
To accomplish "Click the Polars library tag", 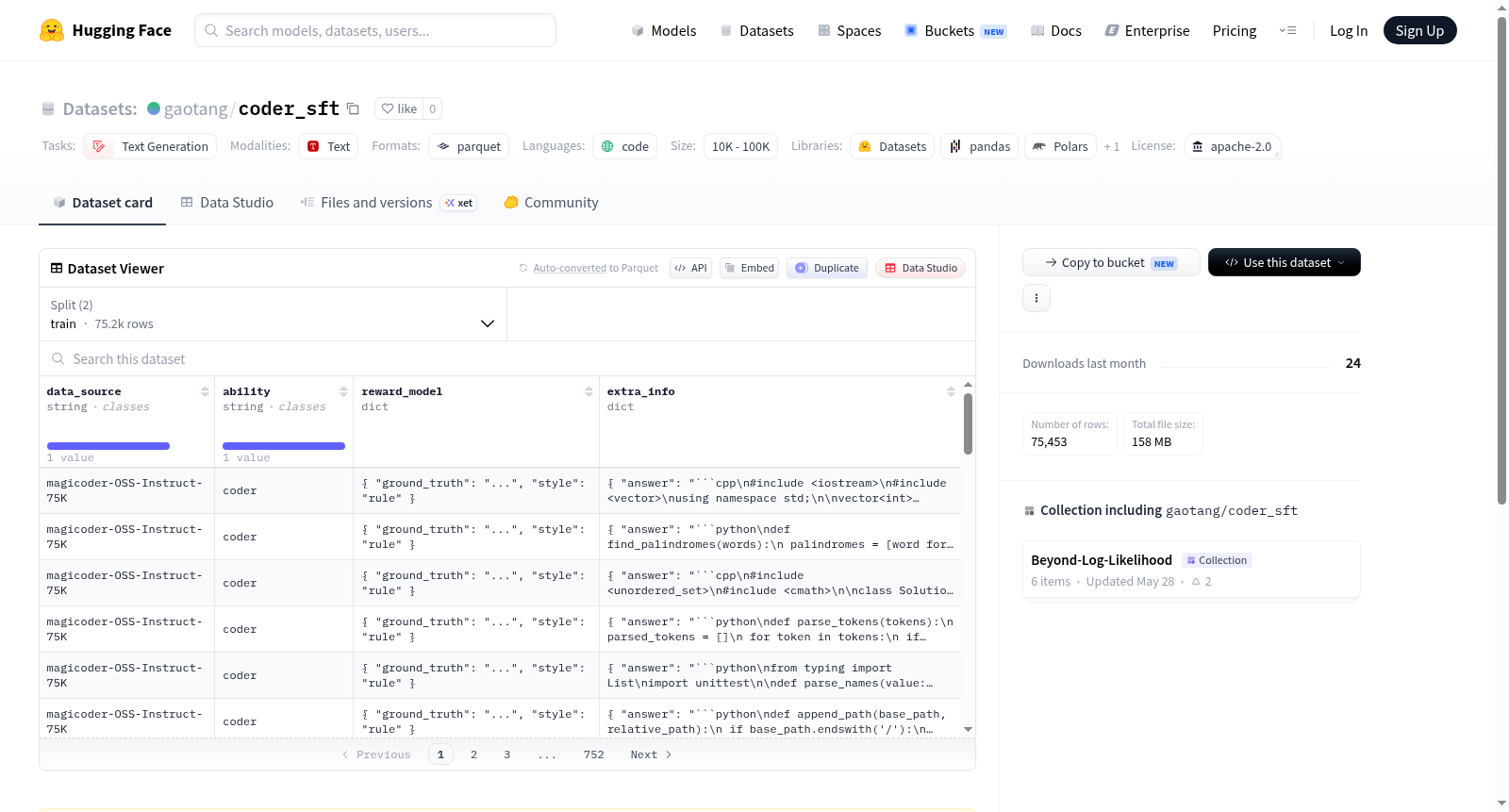I will [x=1060, y=146].
